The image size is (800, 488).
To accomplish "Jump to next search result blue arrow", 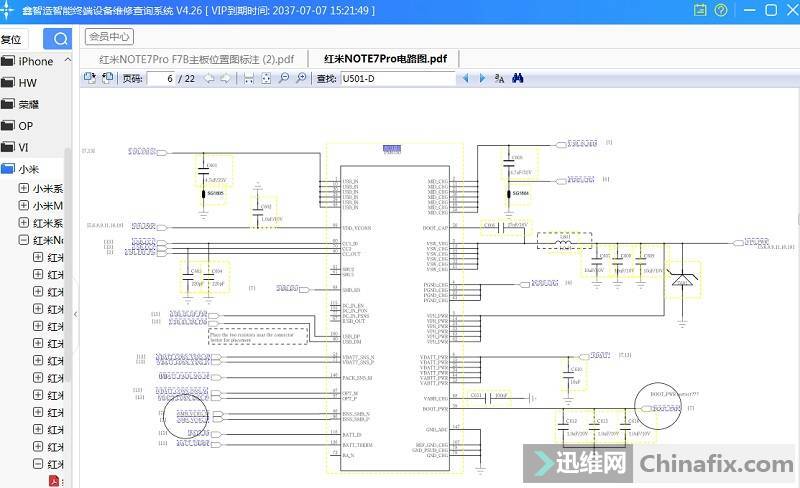I will point(481,78).
